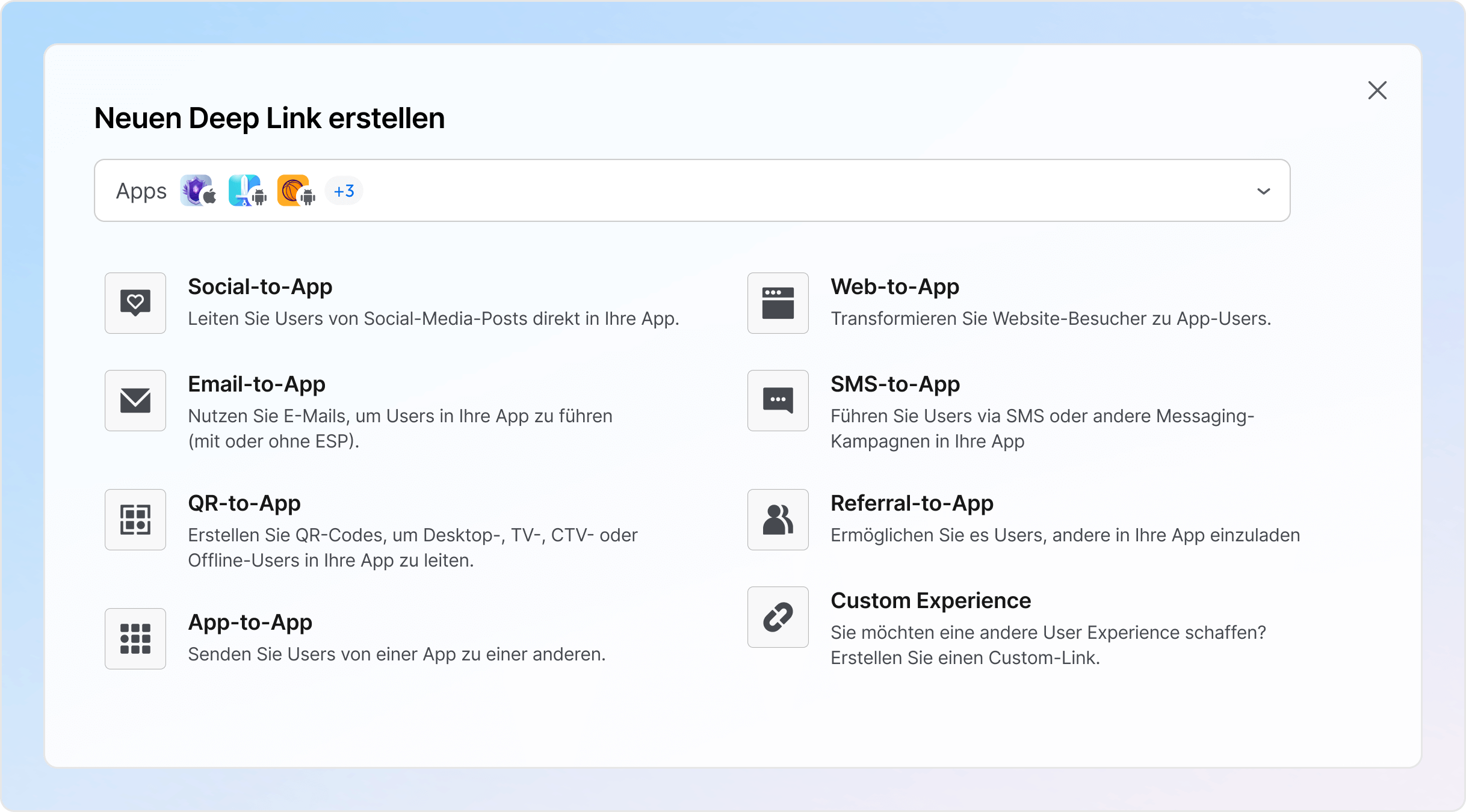Open the Apps selection dropdown chevron

point(1264,191)
